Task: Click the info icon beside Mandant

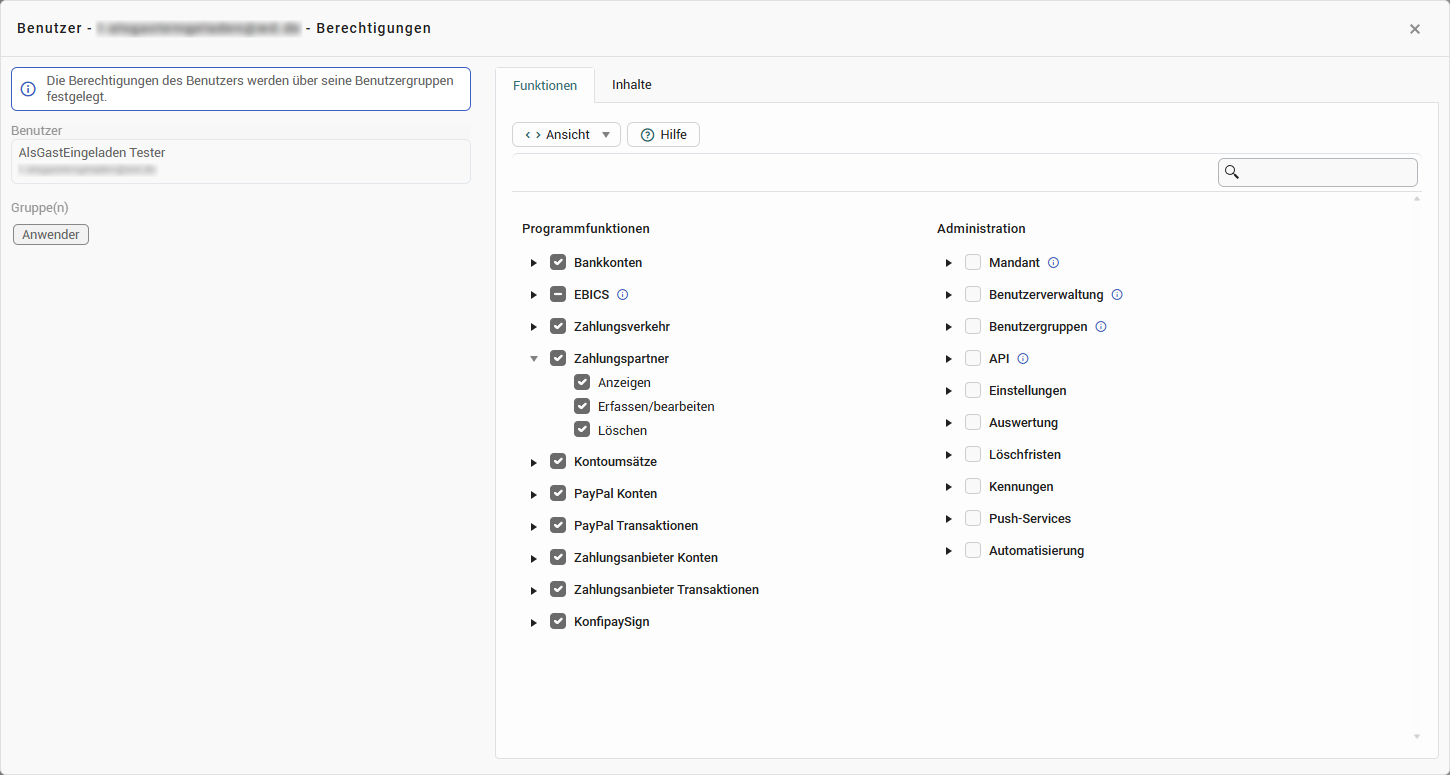Action: tap(1053, 263)
